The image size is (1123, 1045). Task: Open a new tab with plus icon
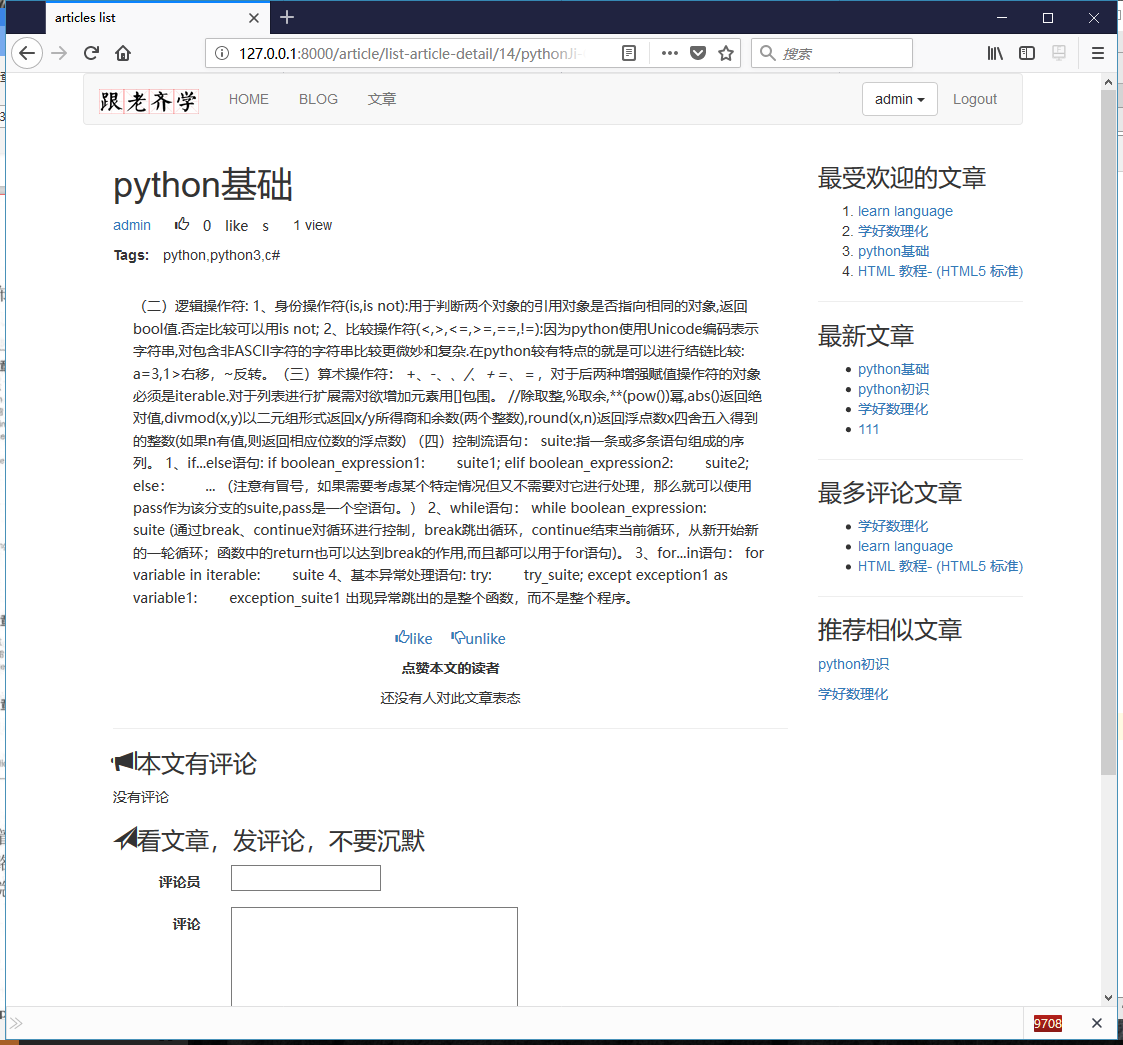pos(287,17)
